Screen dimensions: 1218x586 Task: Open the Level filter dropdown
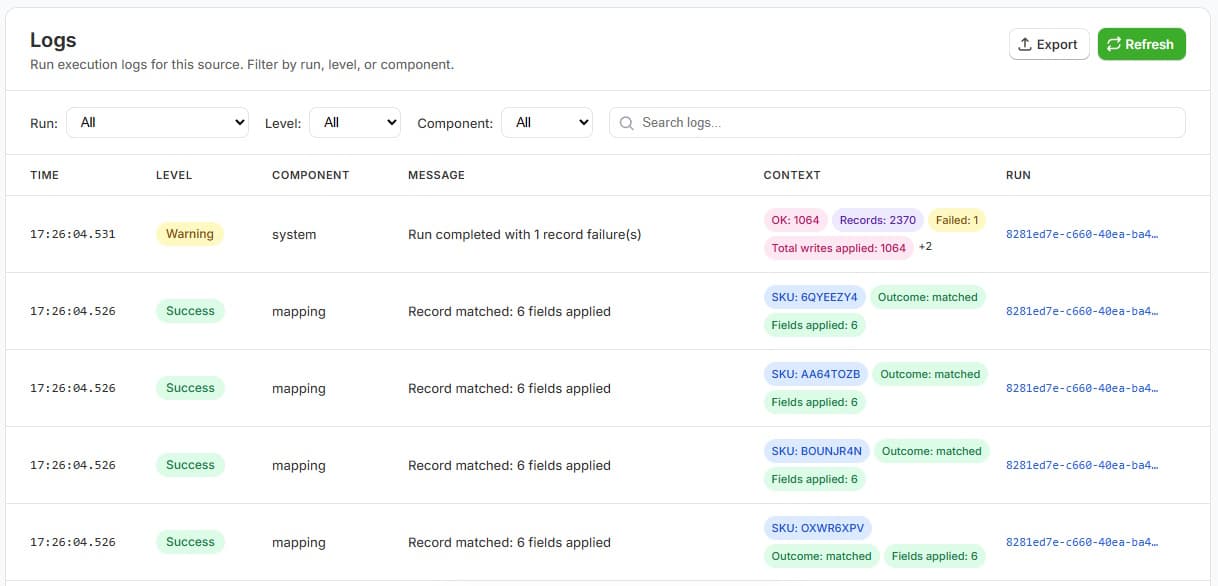point(355,122)
